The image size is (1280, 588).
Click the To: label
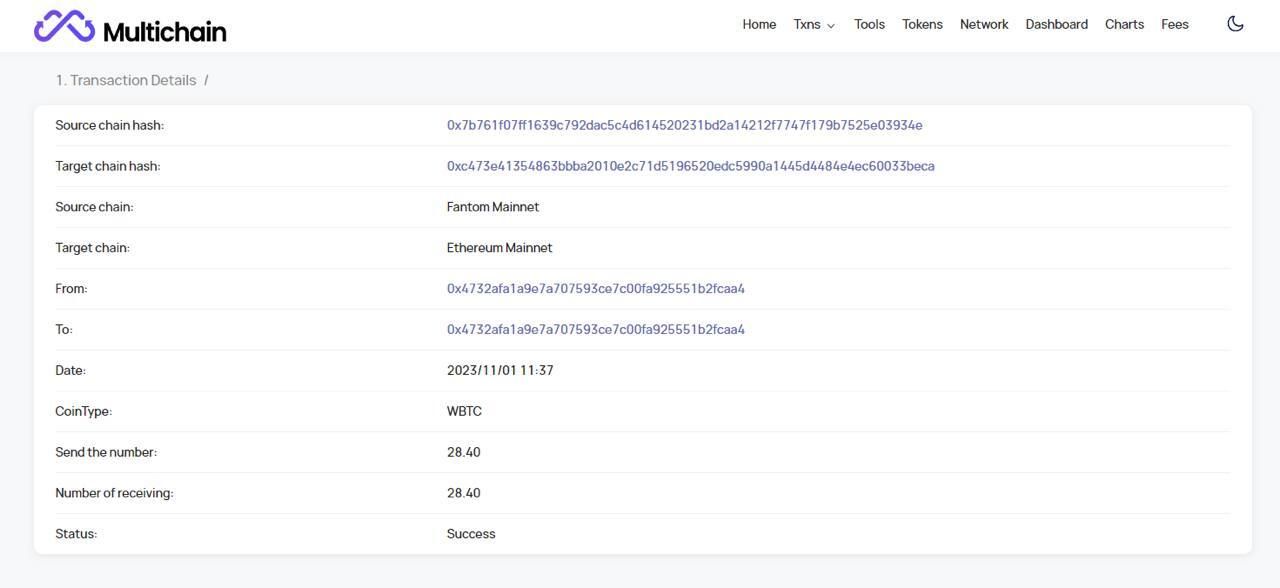pyautogui.click(x=64, y=329)
